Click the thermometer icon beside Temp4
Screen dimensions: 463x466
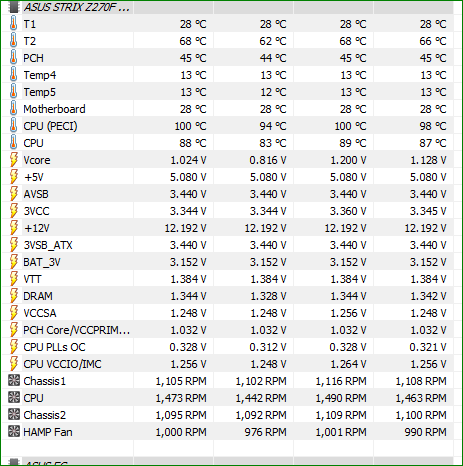pyautogui.click(x=13, y=75)
